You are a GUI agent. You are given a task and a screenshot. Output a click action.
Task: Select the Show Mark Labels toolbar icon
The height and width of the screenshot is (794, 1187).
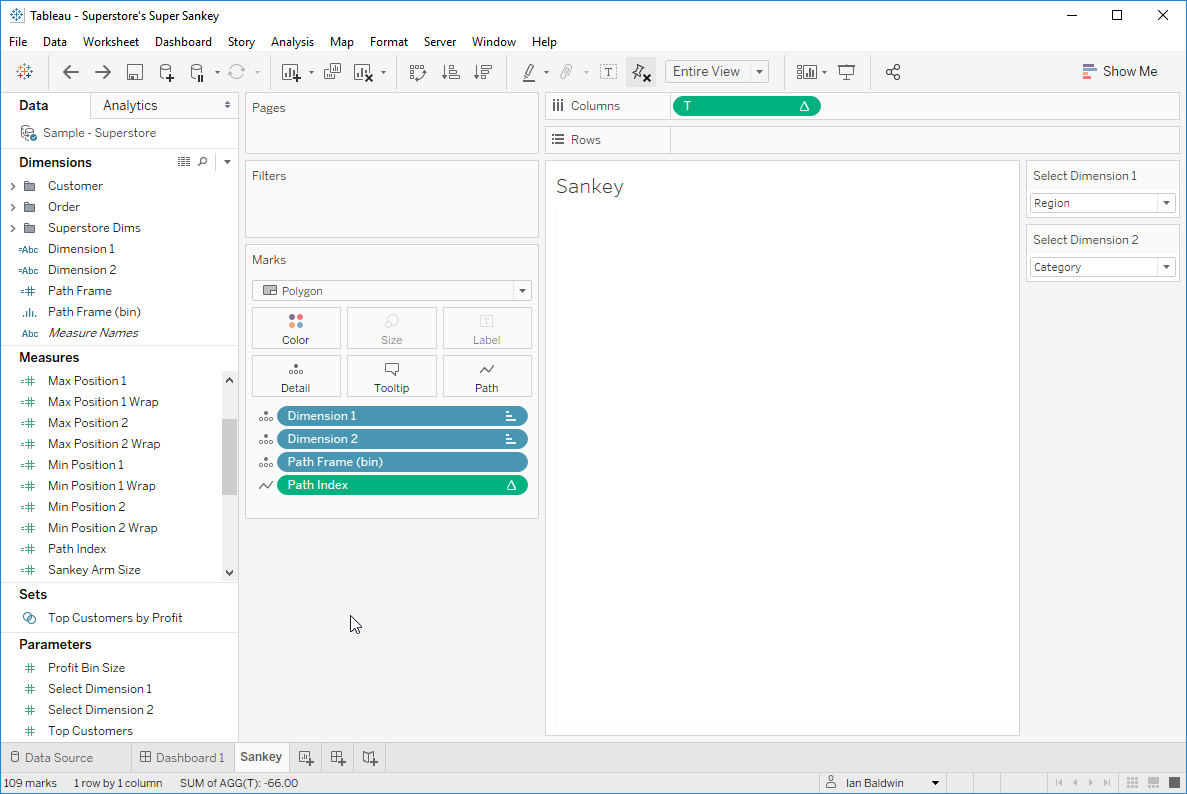pos(608,72)
